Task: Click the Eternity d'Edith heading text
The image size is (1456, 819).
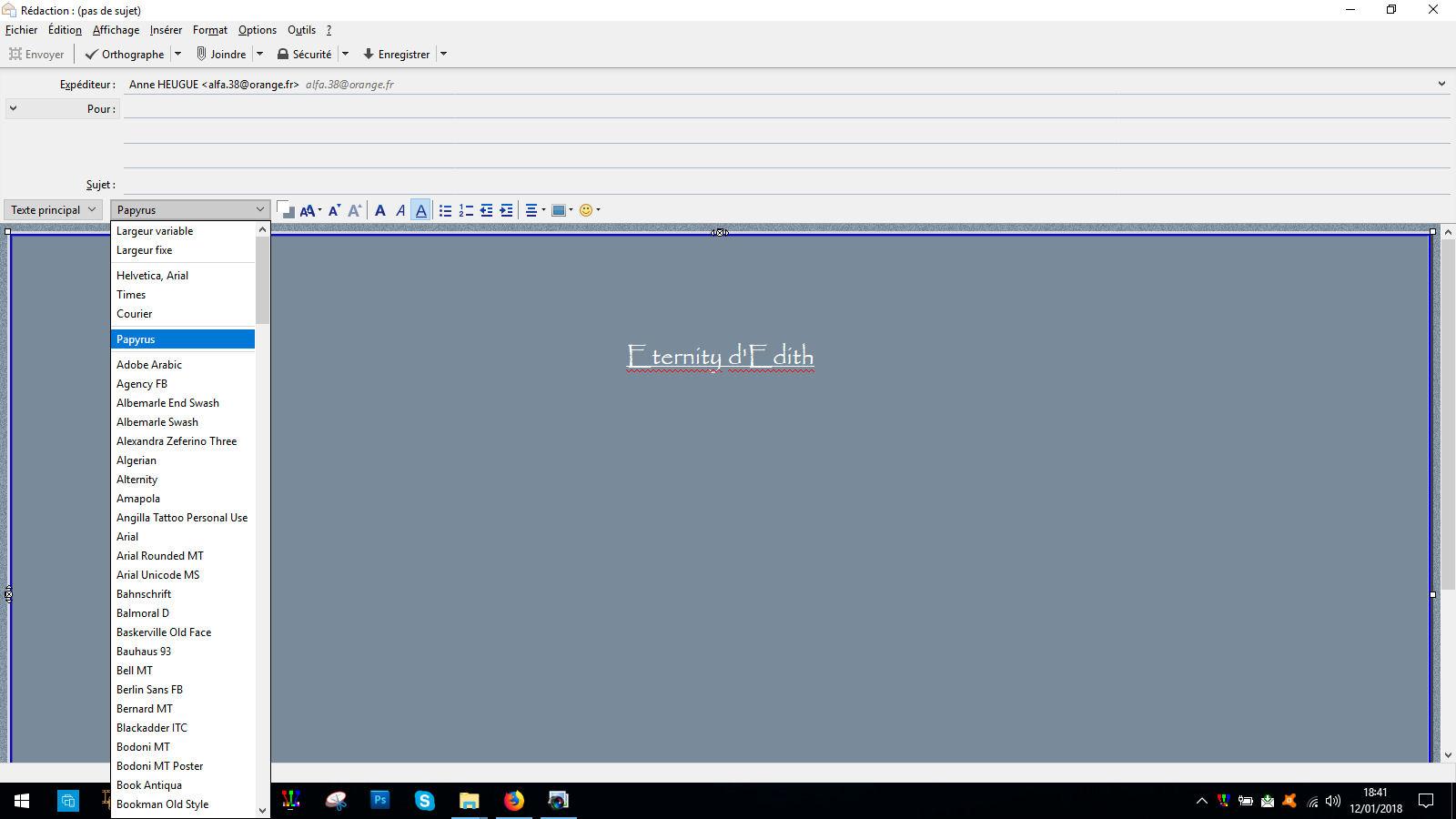Action: coord(720,356)
